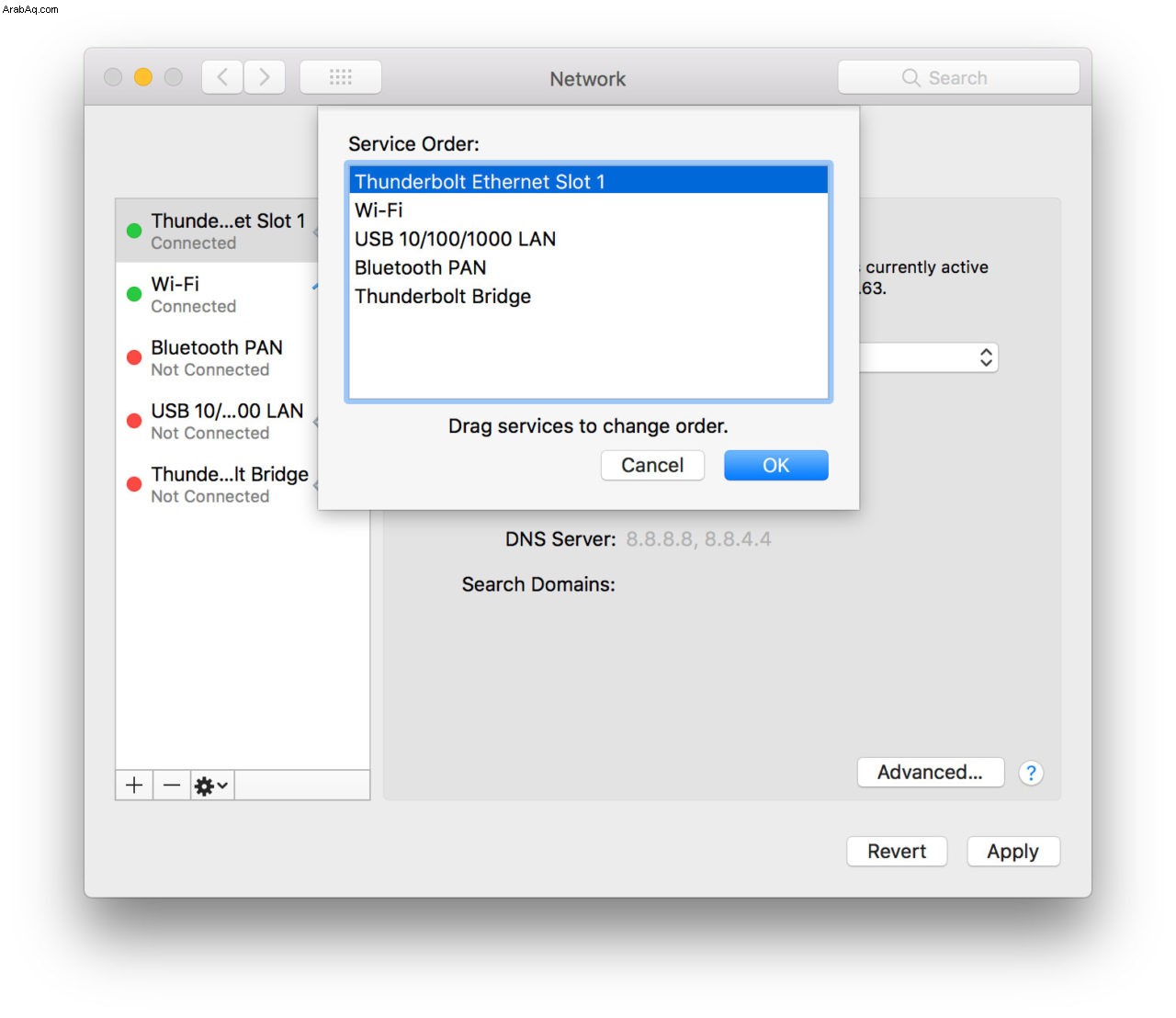Select Thunde...et Slot 1 in the sidebar
The width and height of the screenshot is (1176, 1018).
tap(217, 231)
